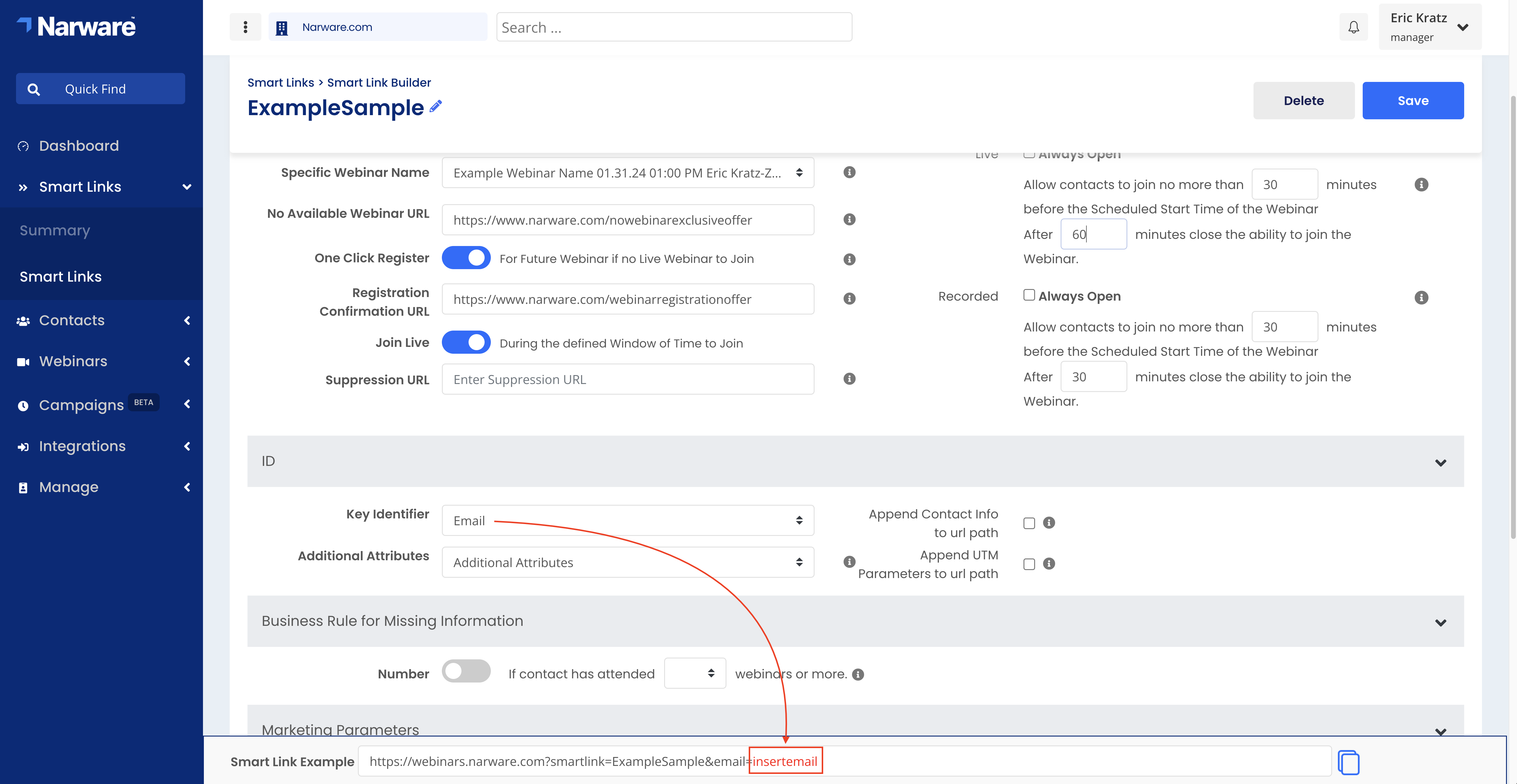Click the Save button
1517x784 pixels.
pyautogui.click(x=1413, y=101)
